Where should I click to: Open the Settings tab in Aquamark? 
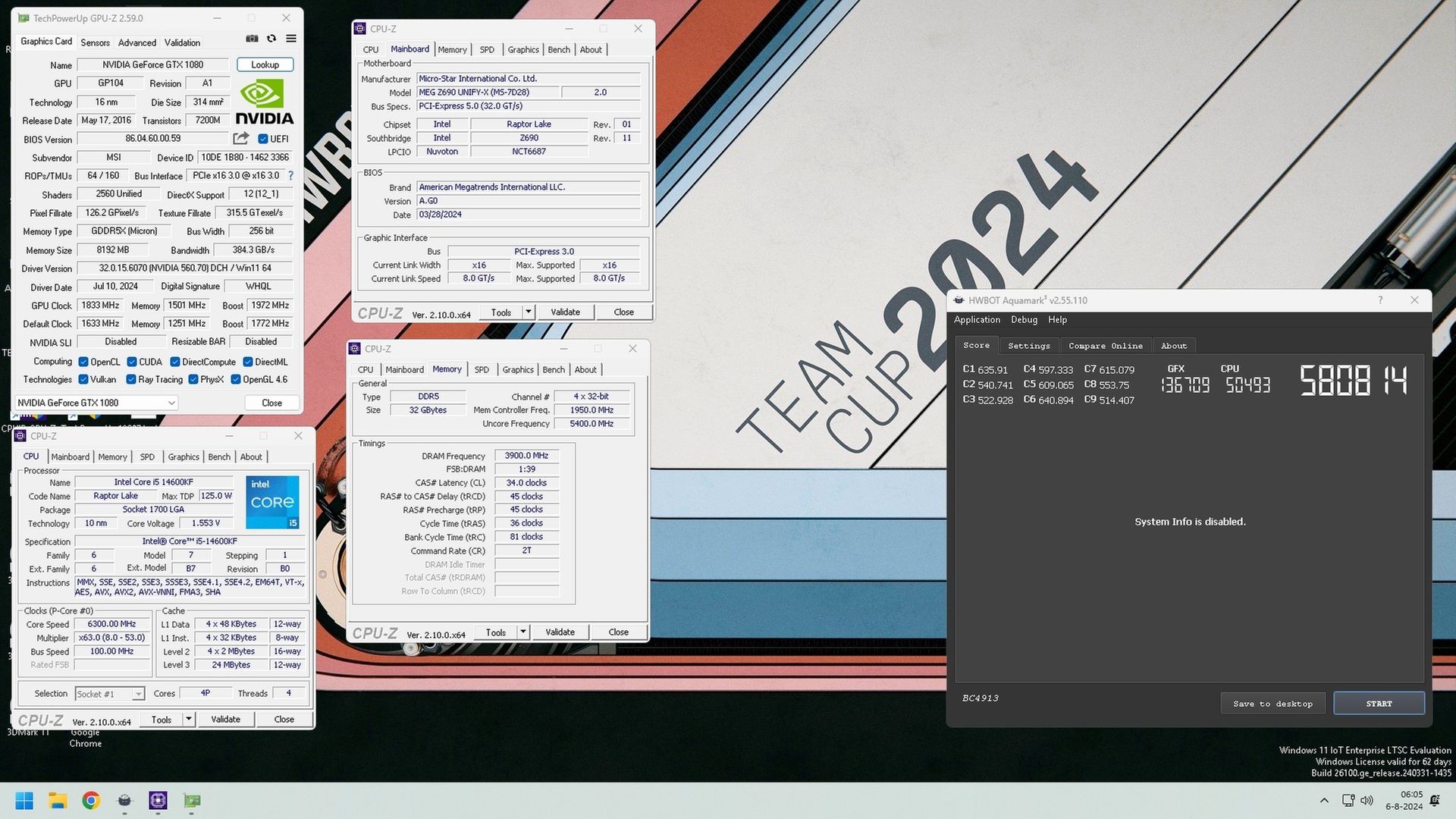(1029, 346)
